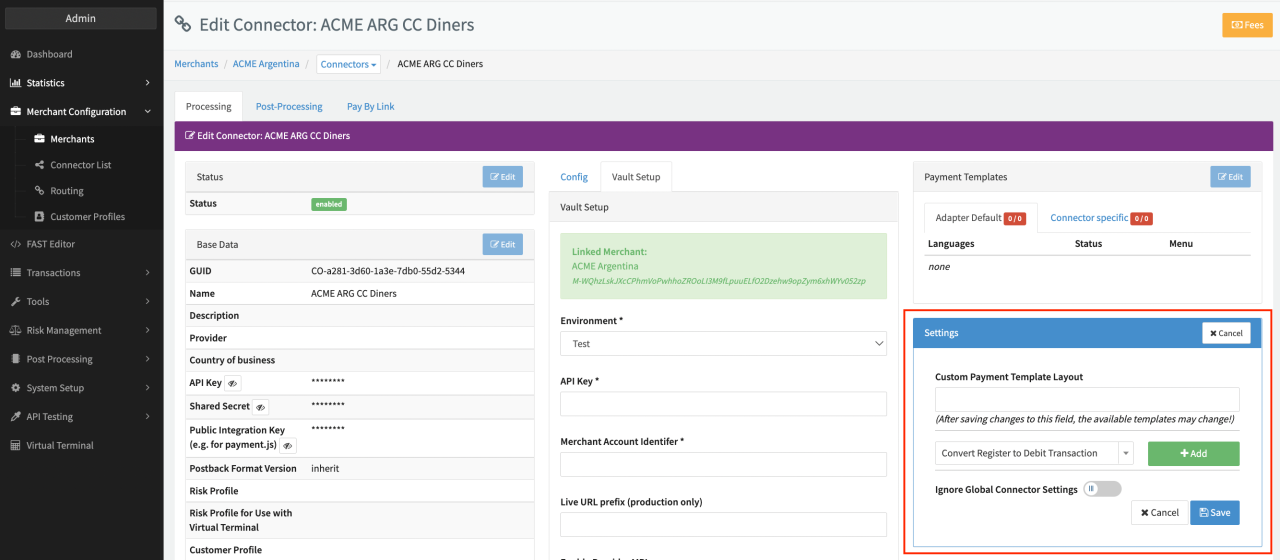This screenshot has height=560, width=1280.
Task: Reveal the API Key with eye icon
Action: (231, 383)
